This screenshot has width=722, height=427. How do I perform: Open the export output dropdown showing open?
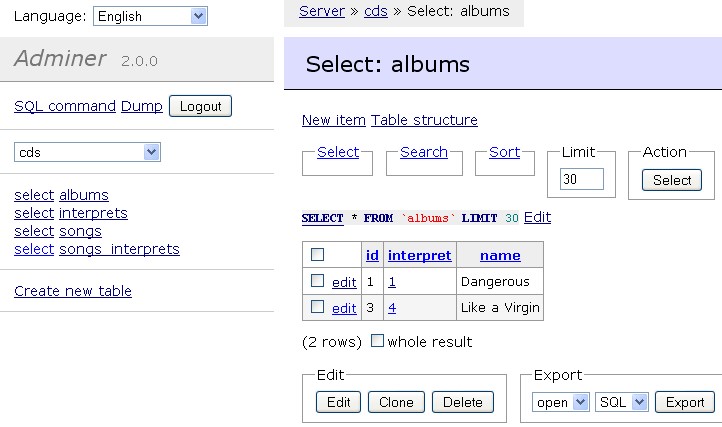point(560,402)
